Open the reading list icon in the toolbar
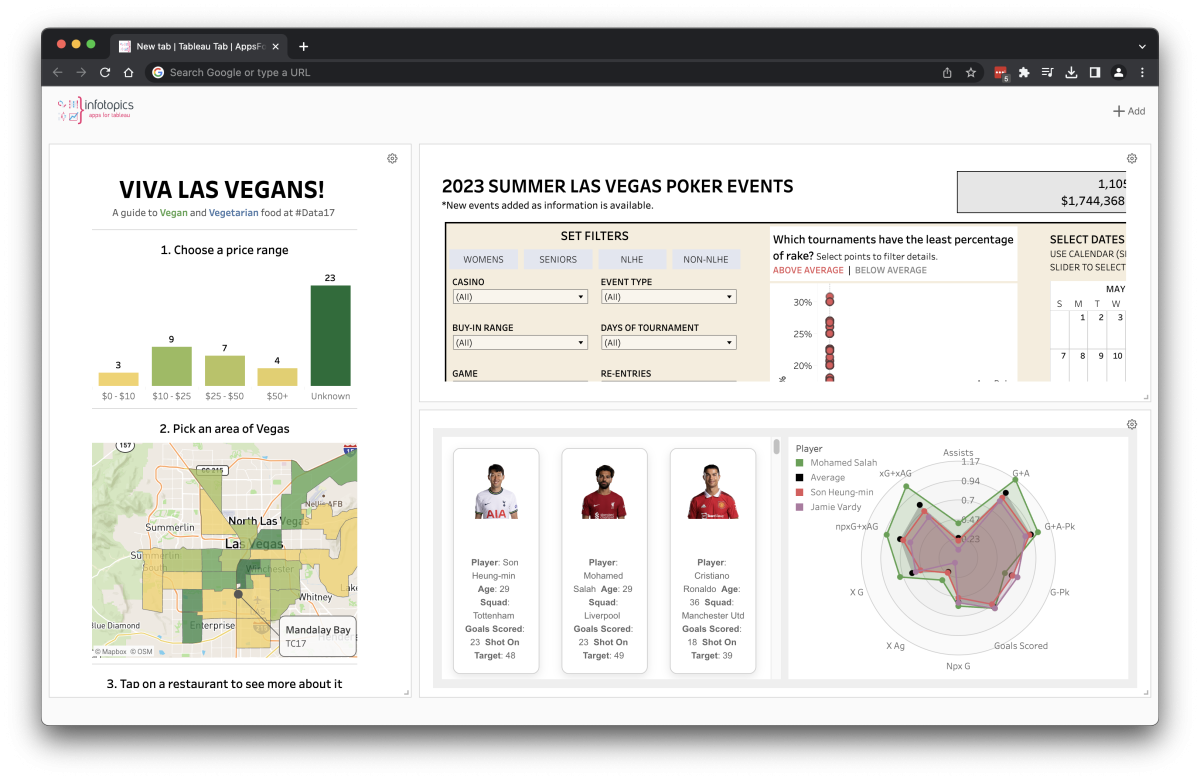This screenshot has width=1200, height=780. click(x=1047, y=72)
